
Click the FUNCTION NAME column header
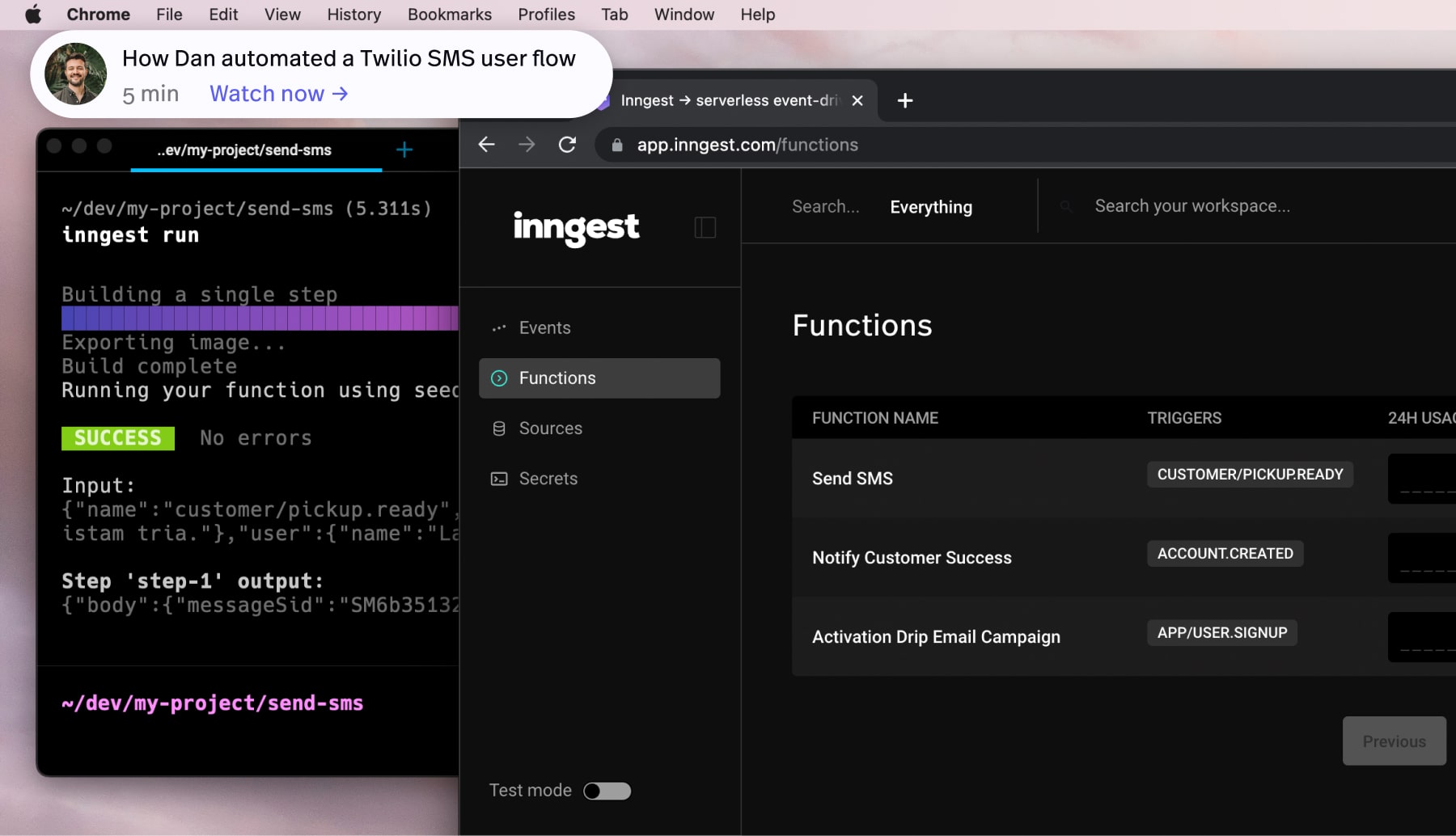pos(874,418)
